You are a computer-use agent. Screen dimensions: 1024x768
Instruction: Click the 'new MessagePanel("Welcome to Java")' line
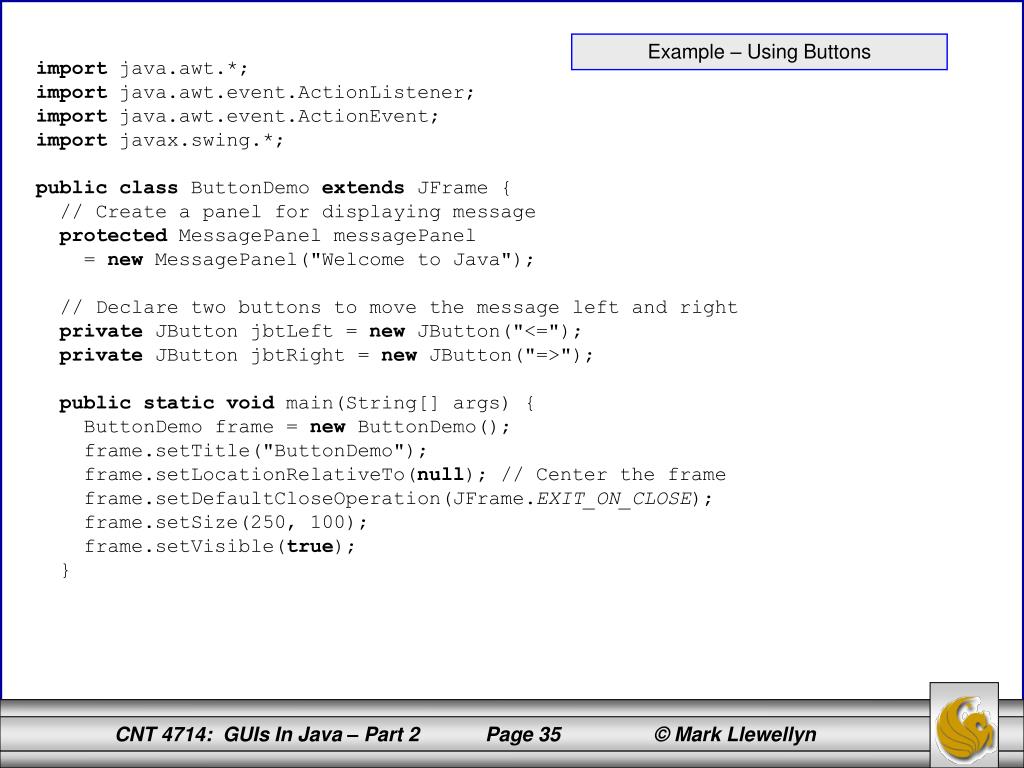(x=309, y=259)
